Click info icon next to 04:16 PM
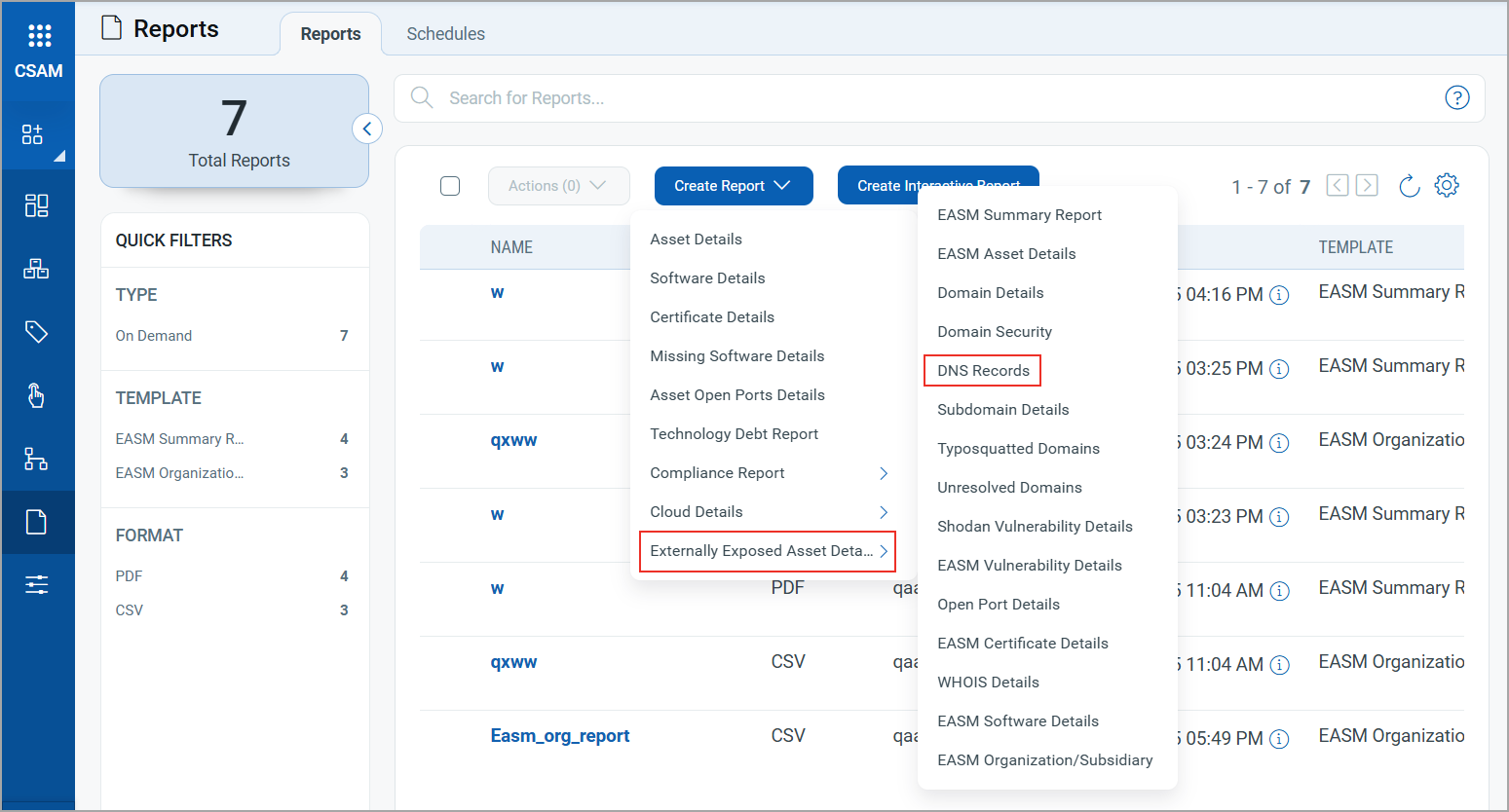Viewport: 1509px width, 812px height. point(1280,295)
